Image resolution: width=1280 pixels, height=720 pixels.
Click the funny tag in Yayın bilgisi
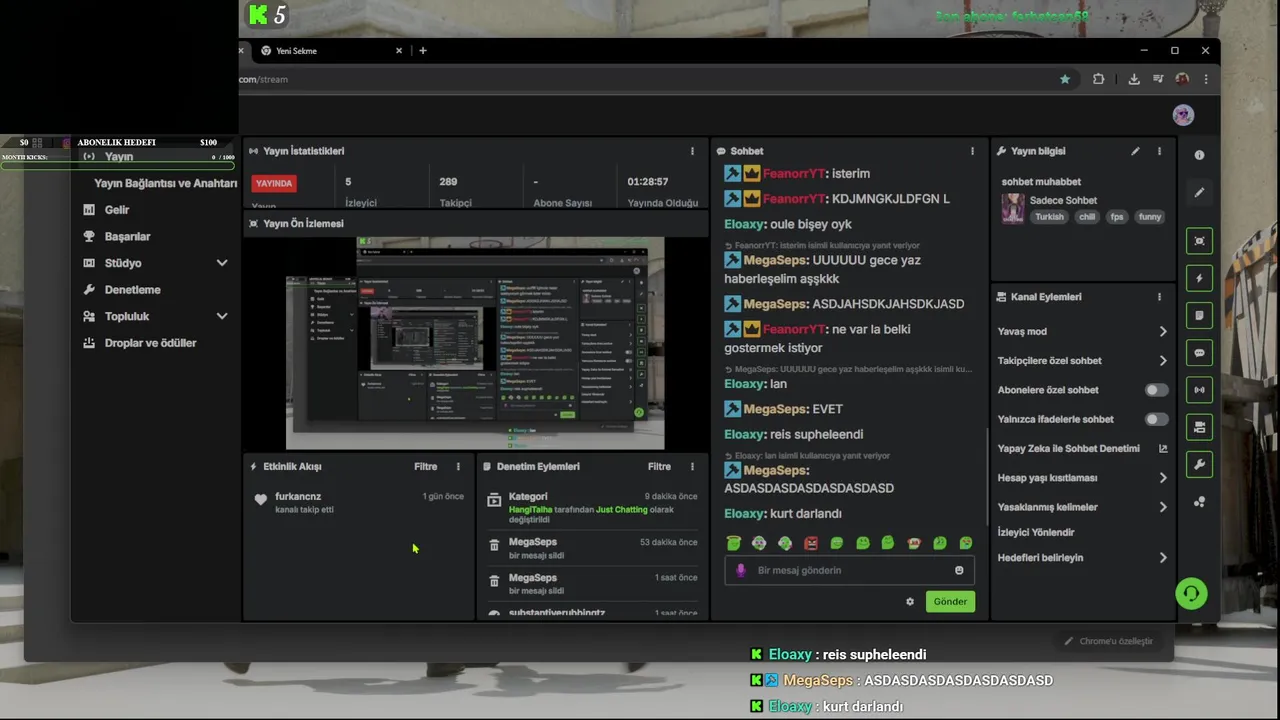point(1149,217)
